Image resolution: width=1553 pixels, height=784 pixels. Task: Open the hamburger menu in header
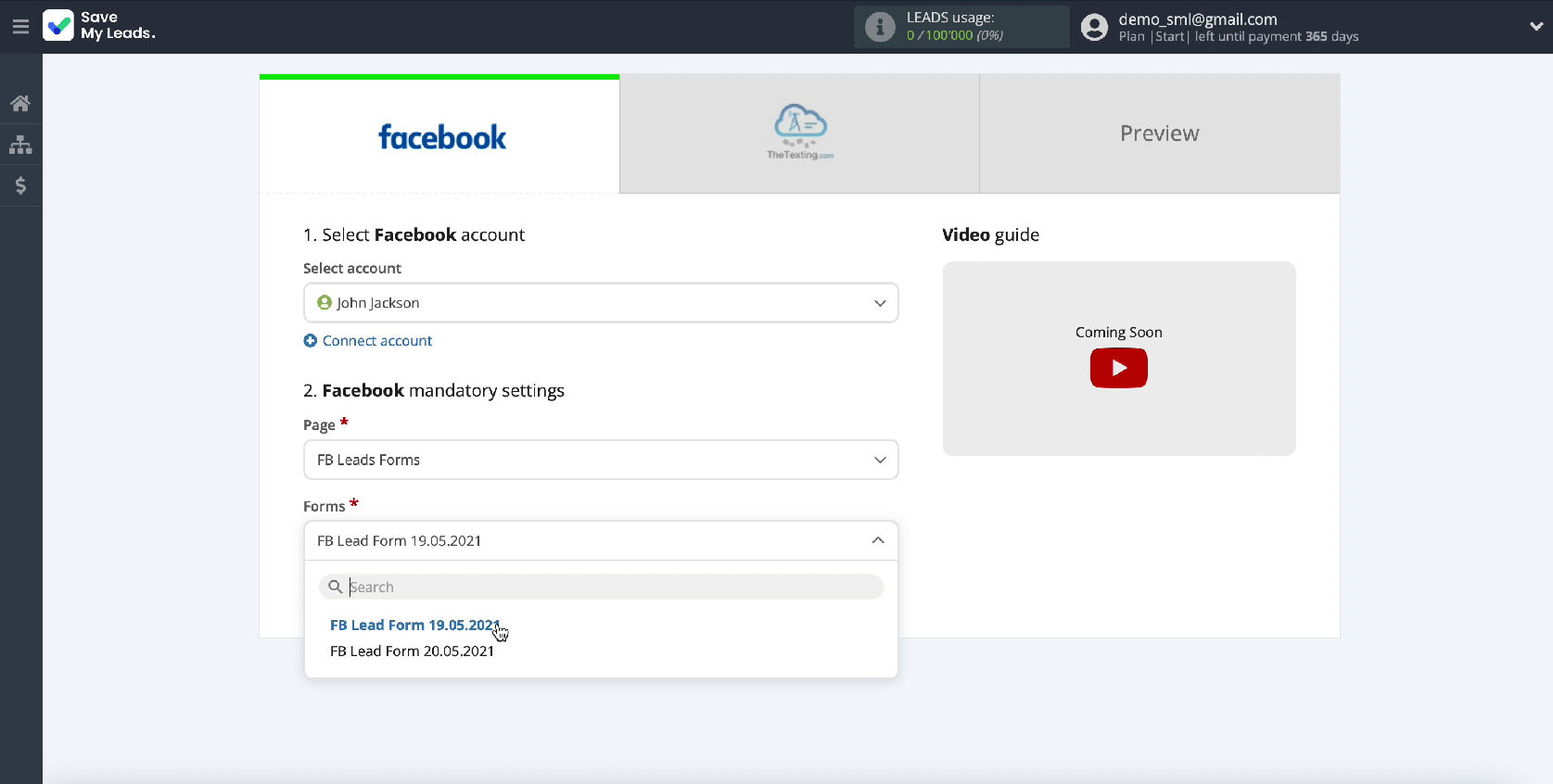pyautogui.click(x=20, y=26)
